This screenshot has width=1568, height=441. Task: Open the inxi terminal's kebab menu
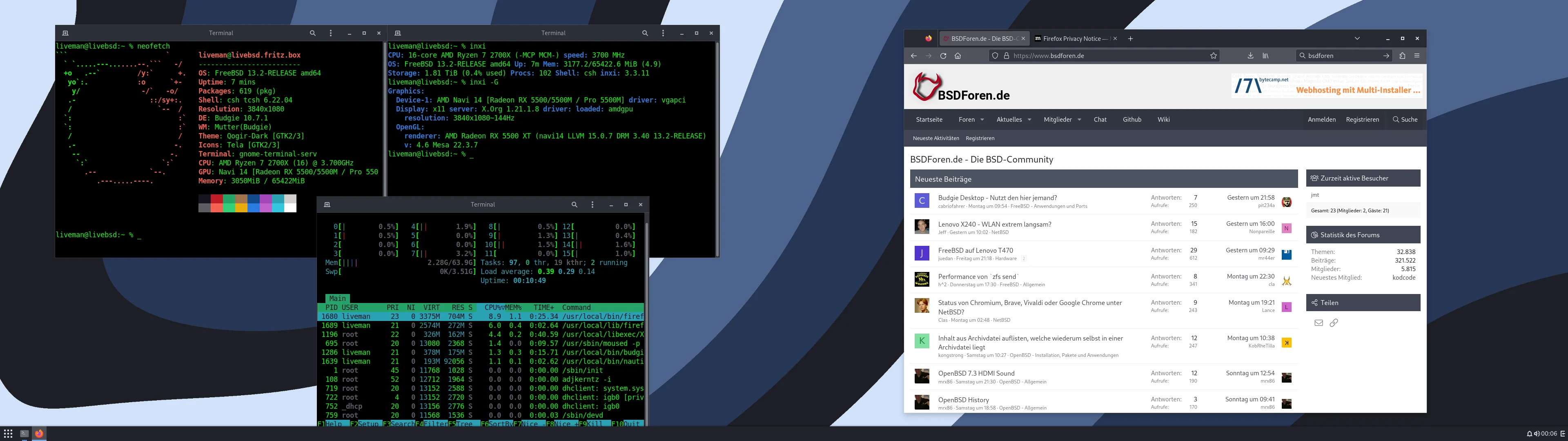[x=663, y=33]
